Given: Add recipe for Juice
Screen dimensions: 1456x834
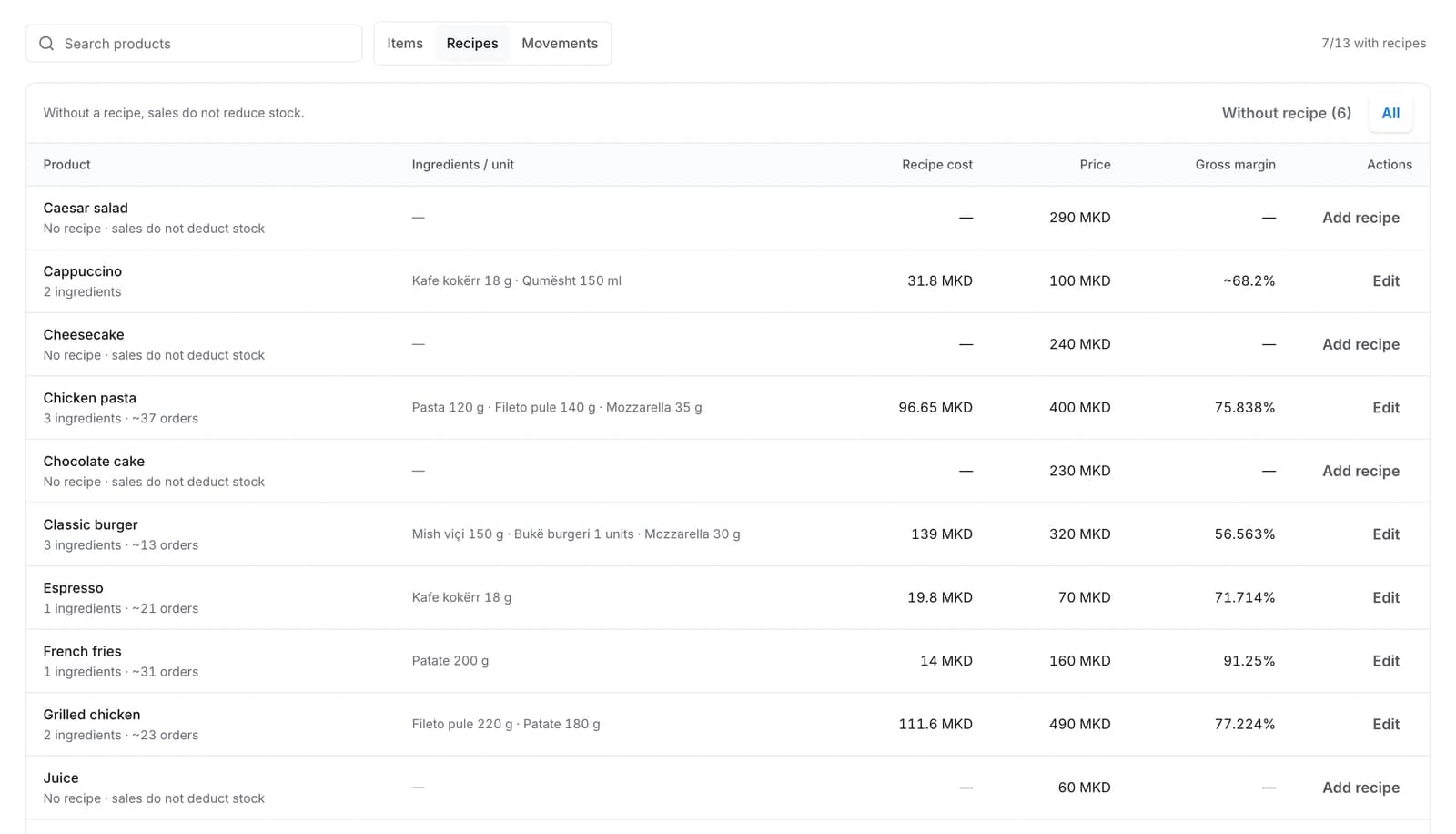Looking at the screenshot, I should [1360, 788].
